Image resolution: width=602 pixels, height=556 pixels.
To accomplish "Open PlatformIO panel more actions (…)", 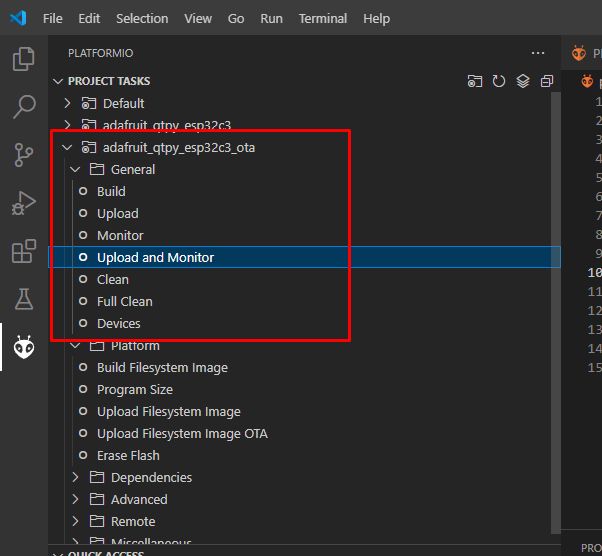I will 538,53.
